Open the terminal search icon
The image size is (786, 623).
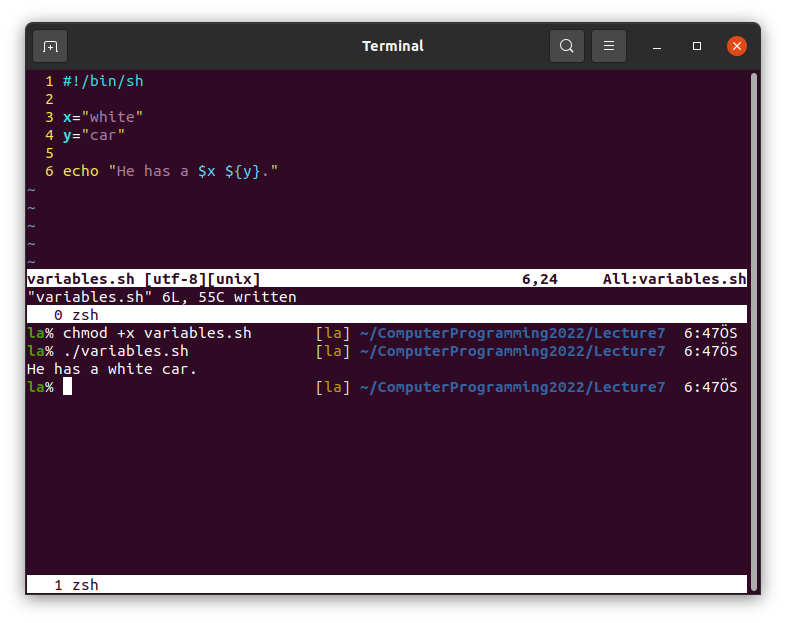tap(567, 46)
